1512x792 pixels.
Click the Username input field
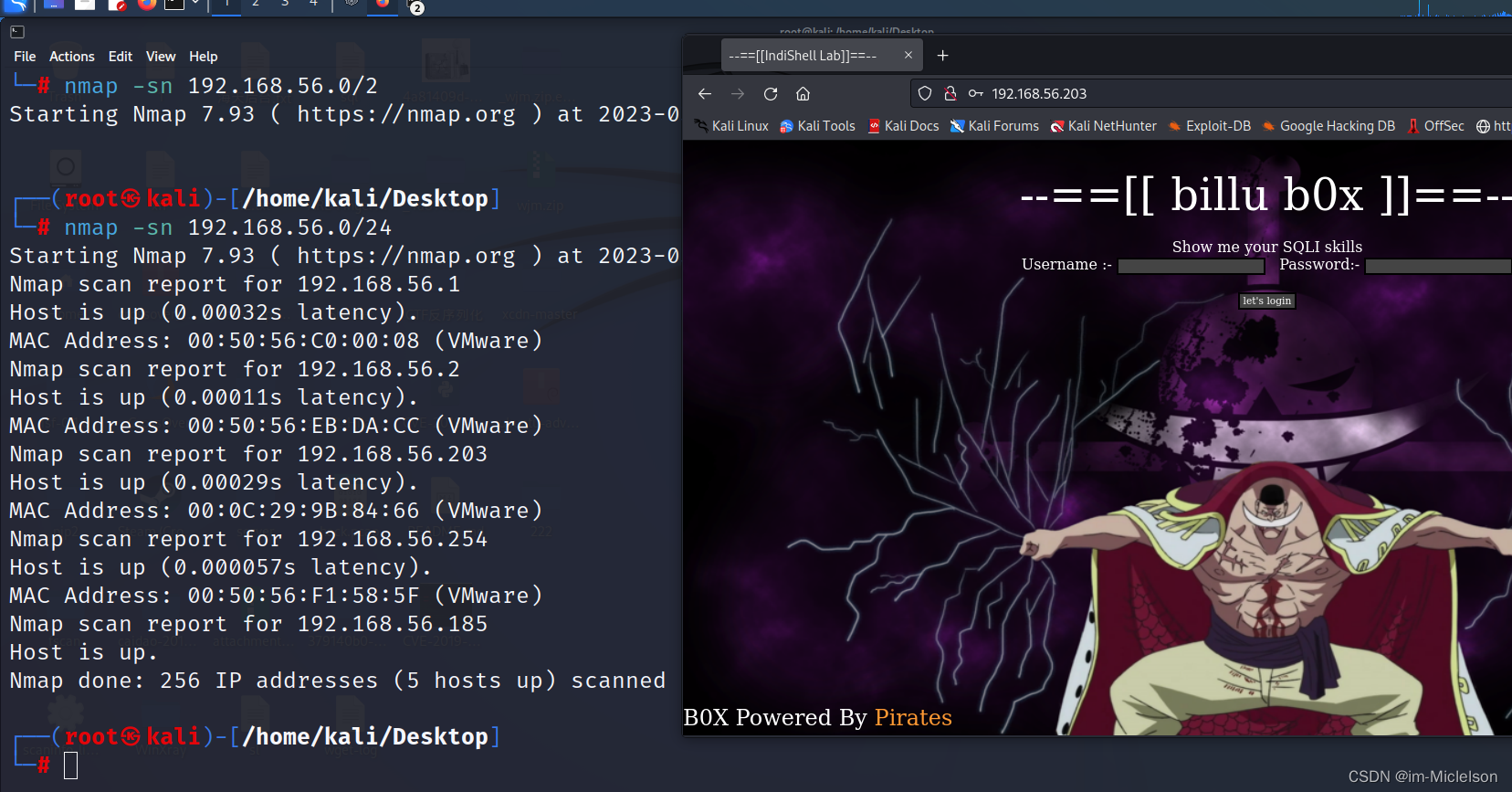pyautogui.click(x=1191, y=266)
